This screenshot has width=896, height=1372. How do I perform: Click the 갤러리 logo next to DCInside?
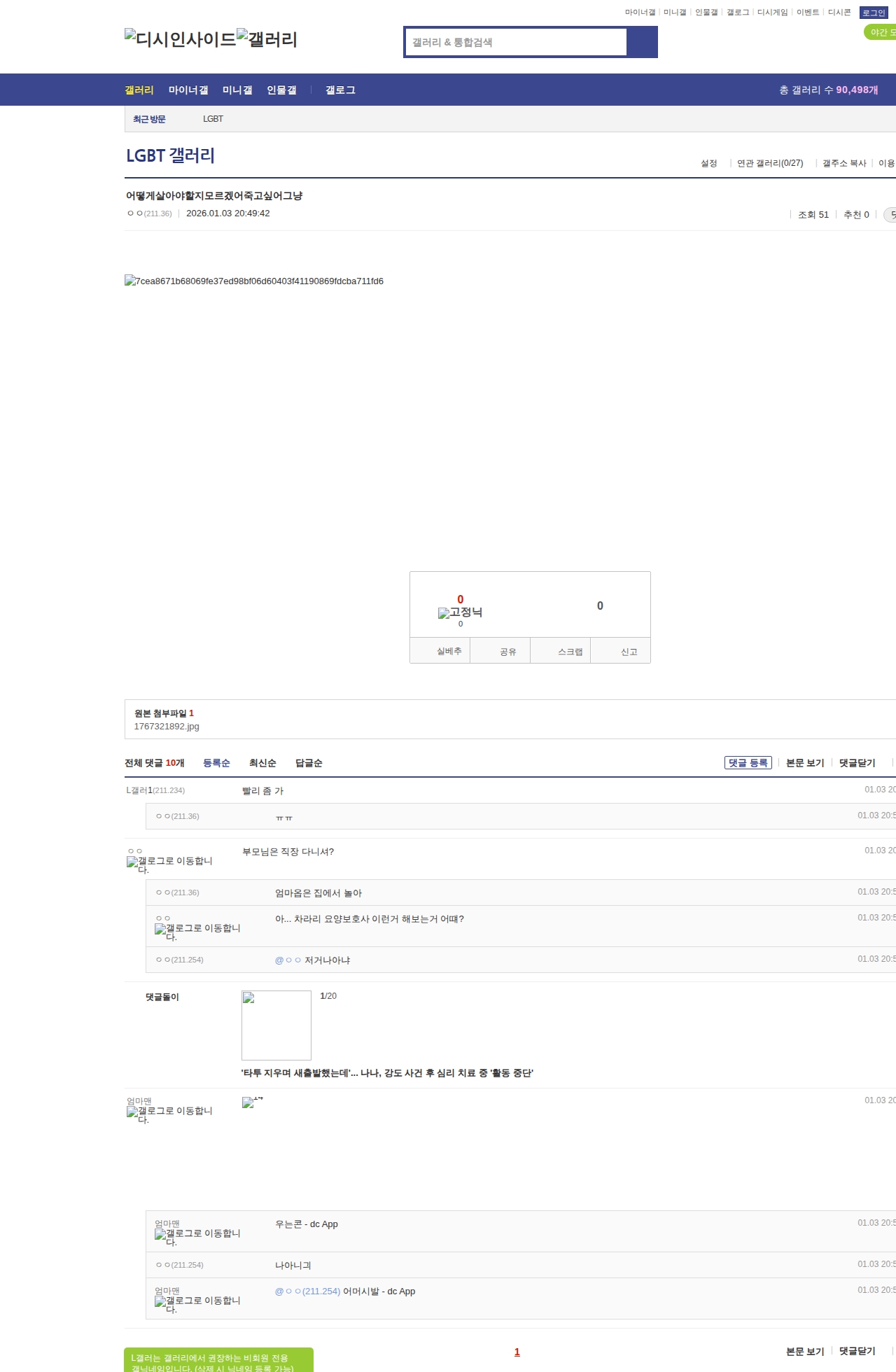(267, 38)
